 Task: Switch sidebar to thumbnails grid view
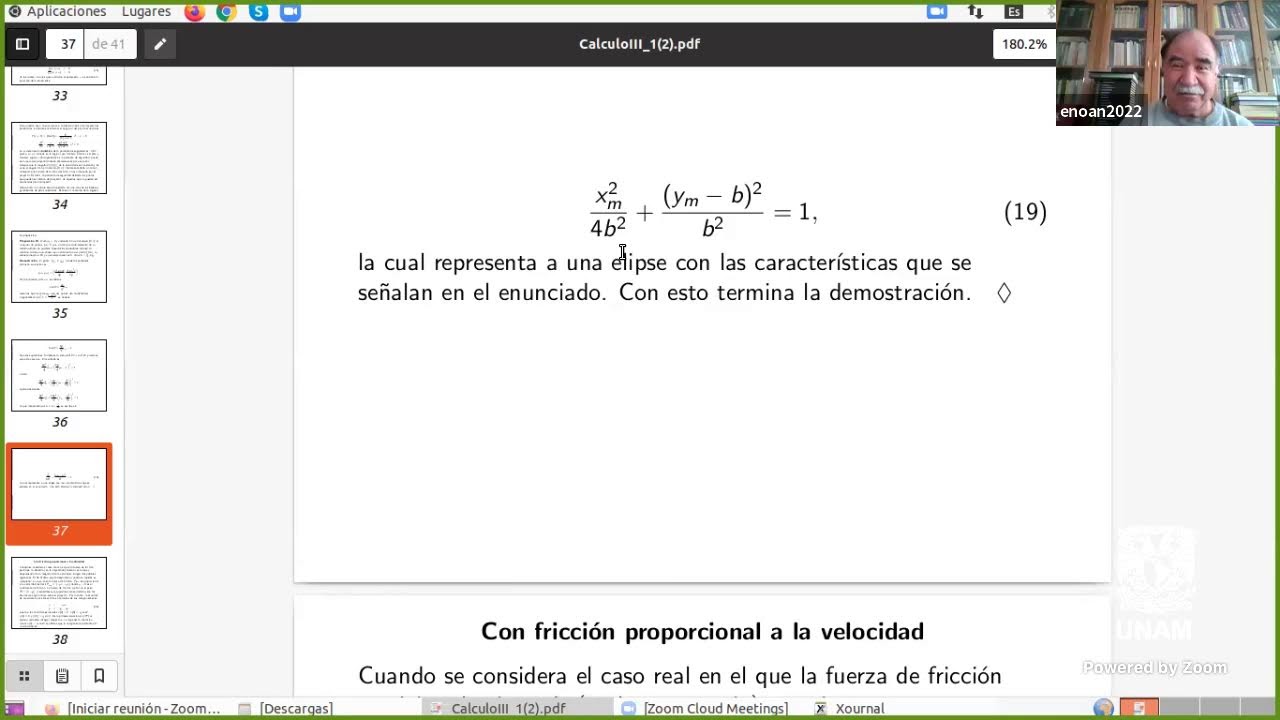coord(24,676)
